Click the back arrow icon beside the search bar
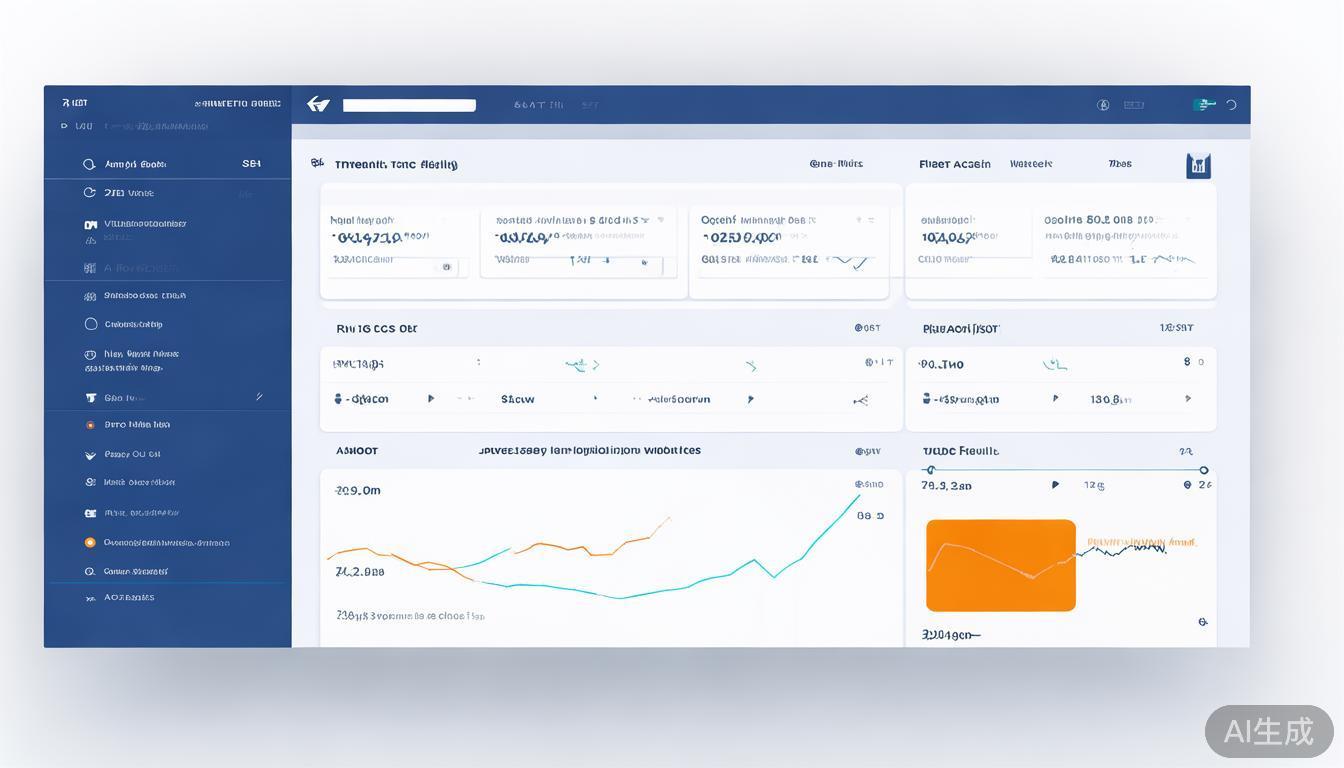Screen dimensions: 1344x768 [317, 103]
